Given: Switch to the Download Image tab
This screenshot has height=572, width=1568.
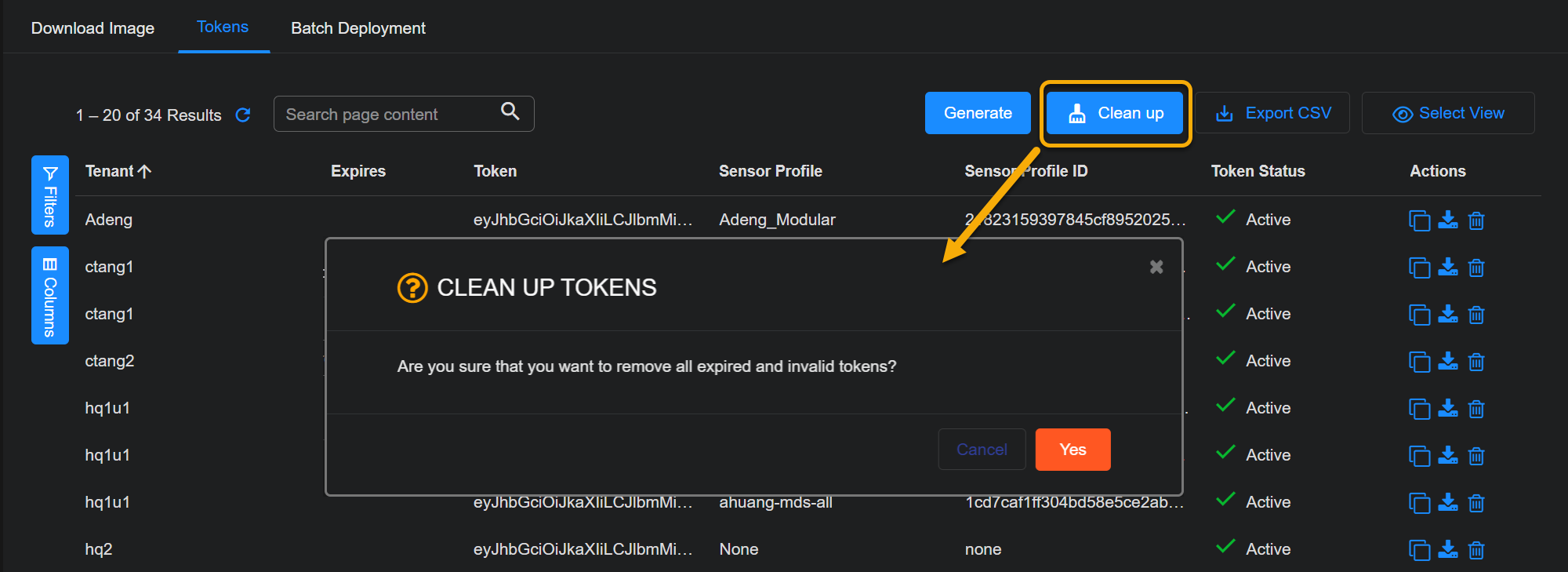Looking at the screenshot, I should (x=93, y=28).
